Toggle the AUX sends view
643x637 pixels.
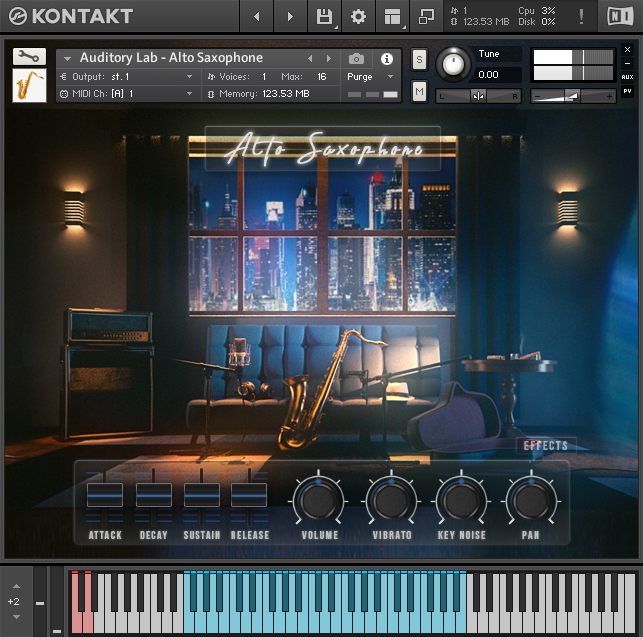[x=627, y=77]
